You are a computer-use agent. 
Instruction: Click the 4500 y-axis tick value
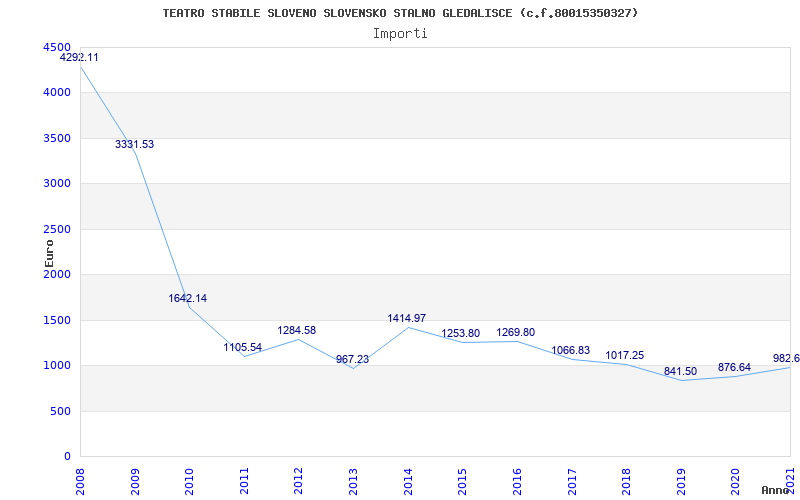58,47
